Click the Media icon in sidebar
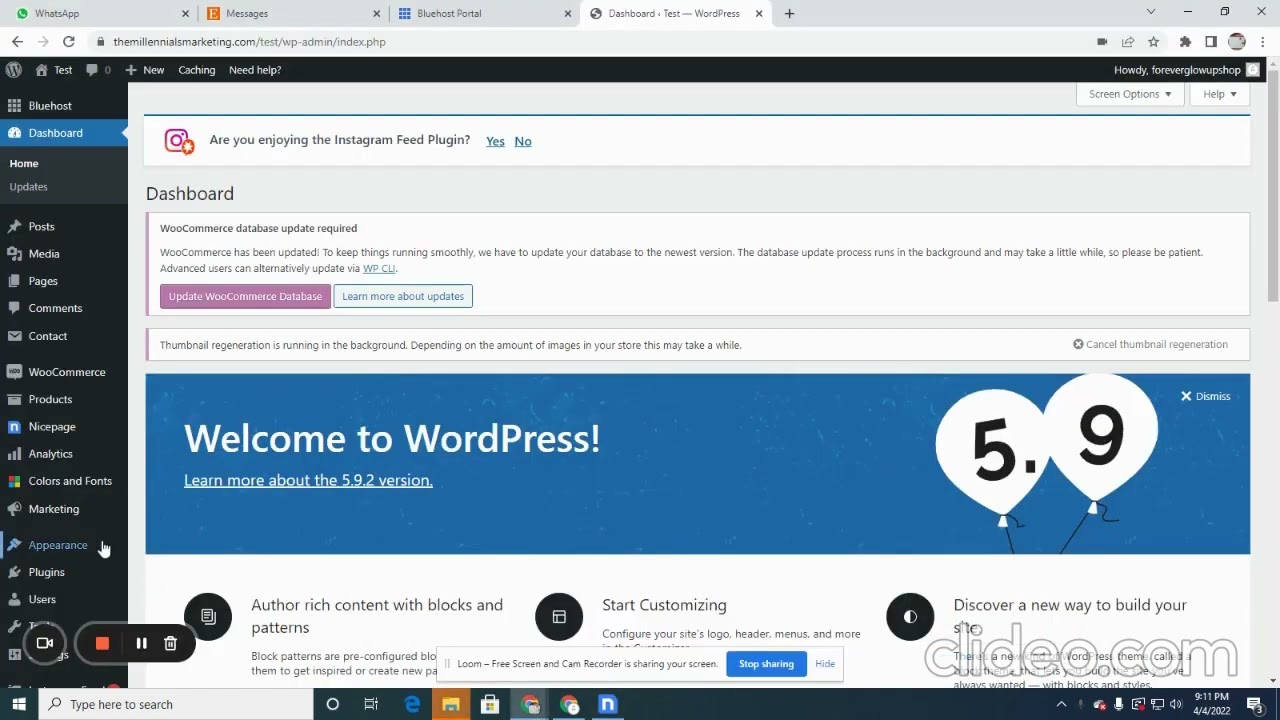This screenshot has height=720, width=1280. (x=14, y=254)
